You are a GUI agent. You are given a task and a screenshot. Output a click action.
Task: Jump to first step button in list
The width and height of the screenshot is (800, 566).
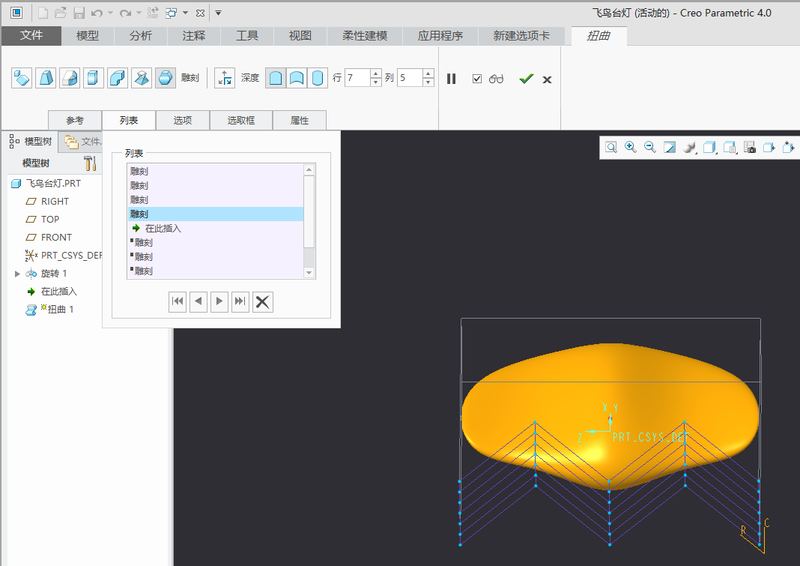pos(178,302)
